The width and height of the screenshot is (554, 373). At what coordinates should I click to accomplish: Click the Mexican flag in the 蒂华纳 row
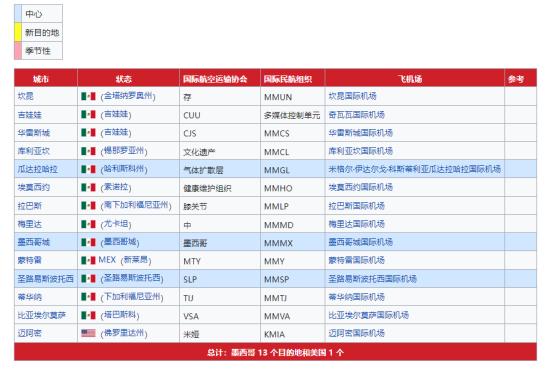point(88,297)
